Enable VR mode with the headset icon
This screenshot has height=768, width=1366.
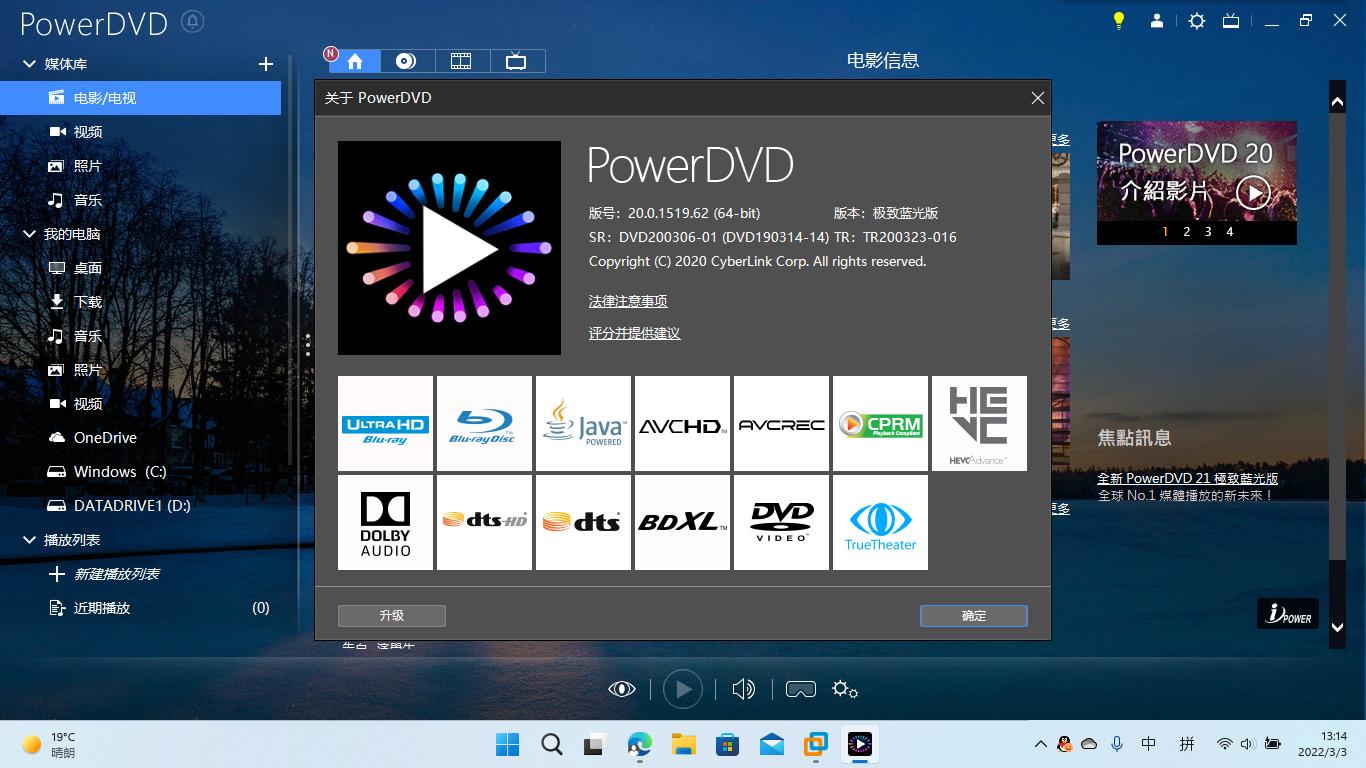click(801, 689)
